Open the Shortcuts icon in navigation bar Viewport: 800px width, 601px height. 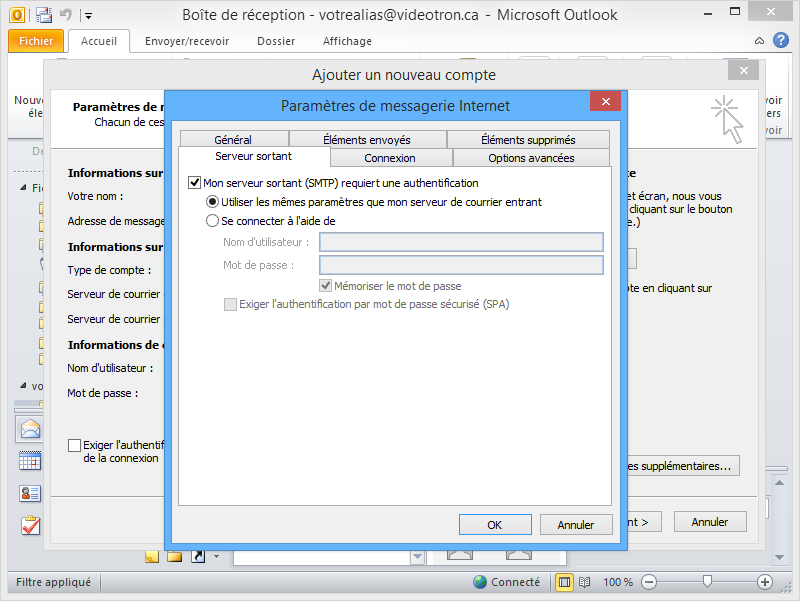coord(198,557)
